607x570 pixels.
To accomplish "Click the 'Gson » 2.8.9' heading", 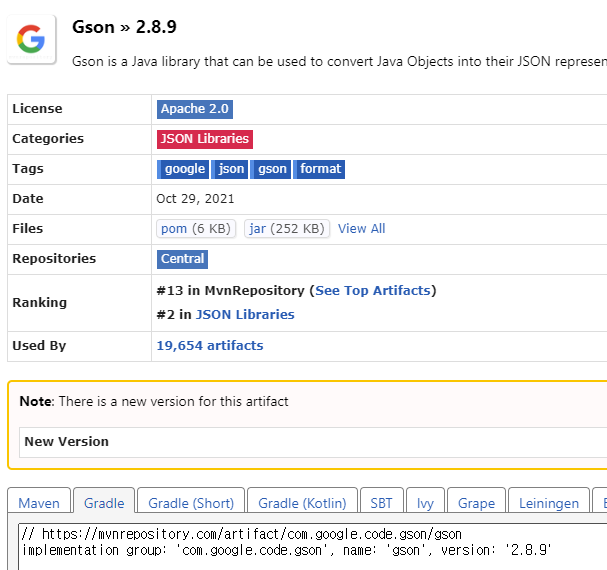I will point(124,27).
